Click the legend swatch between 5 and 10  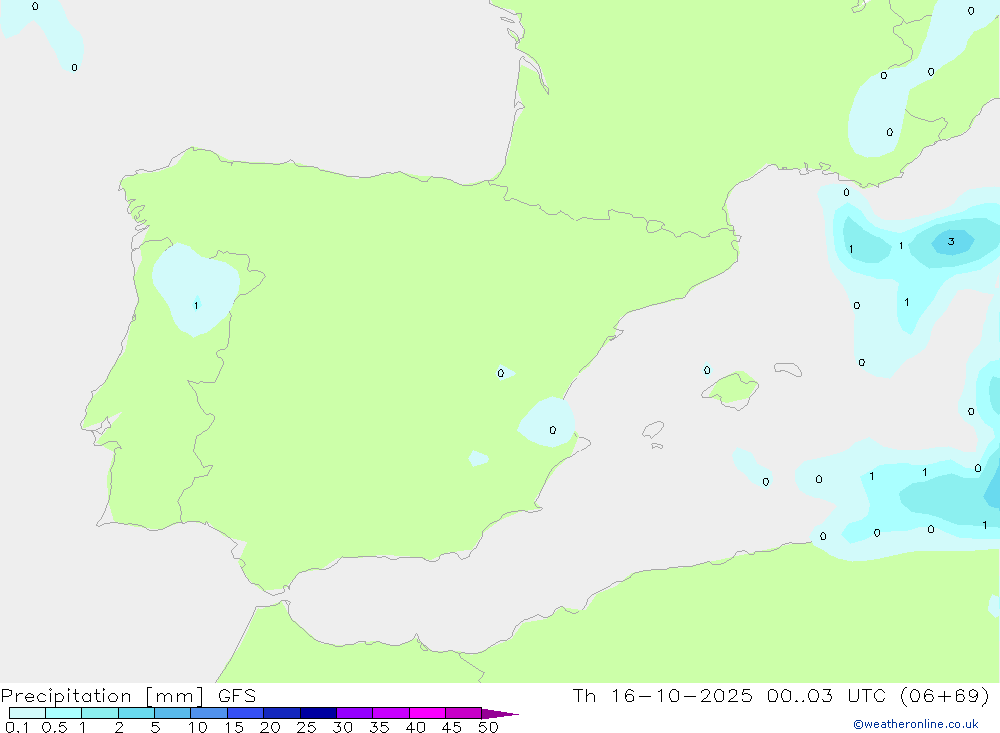(x=172, y=713)
